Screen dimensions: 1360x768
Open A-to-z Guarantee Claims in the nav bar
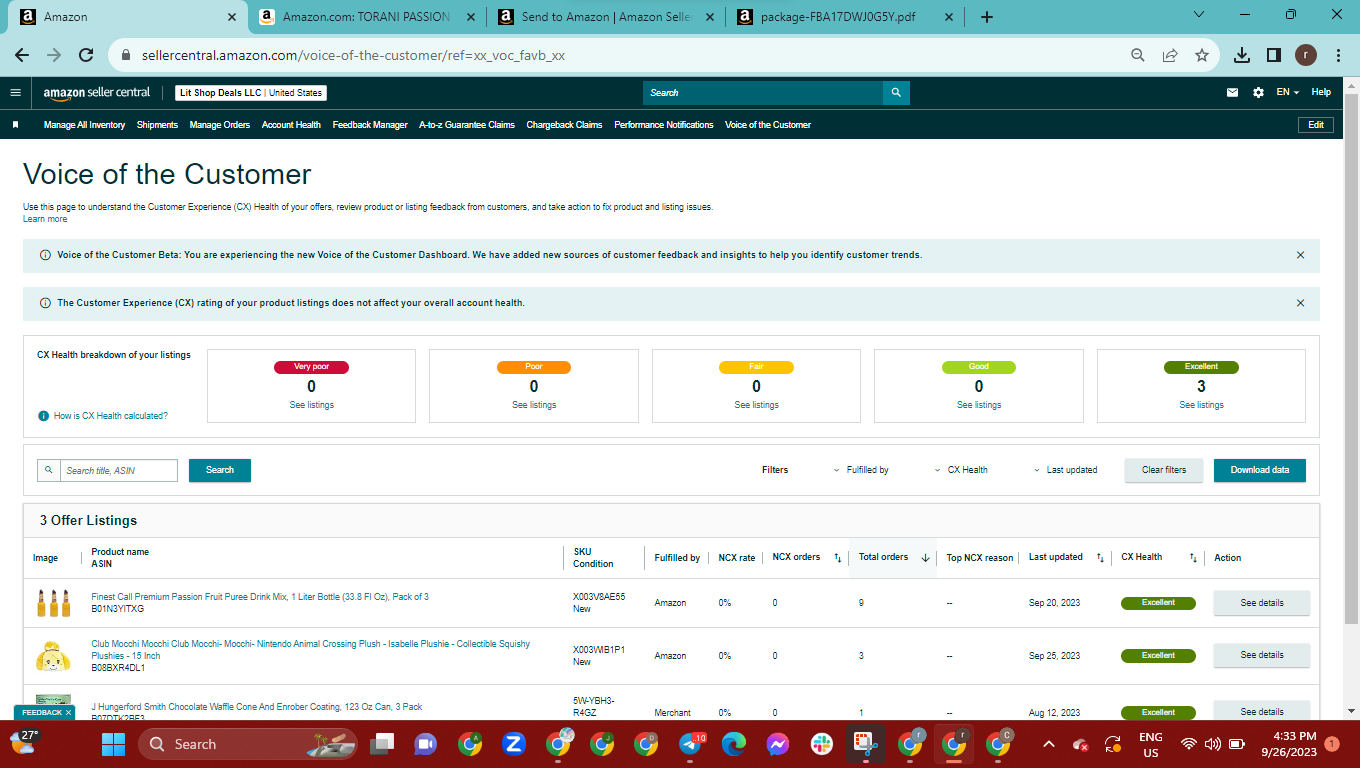tap(467, 125)
